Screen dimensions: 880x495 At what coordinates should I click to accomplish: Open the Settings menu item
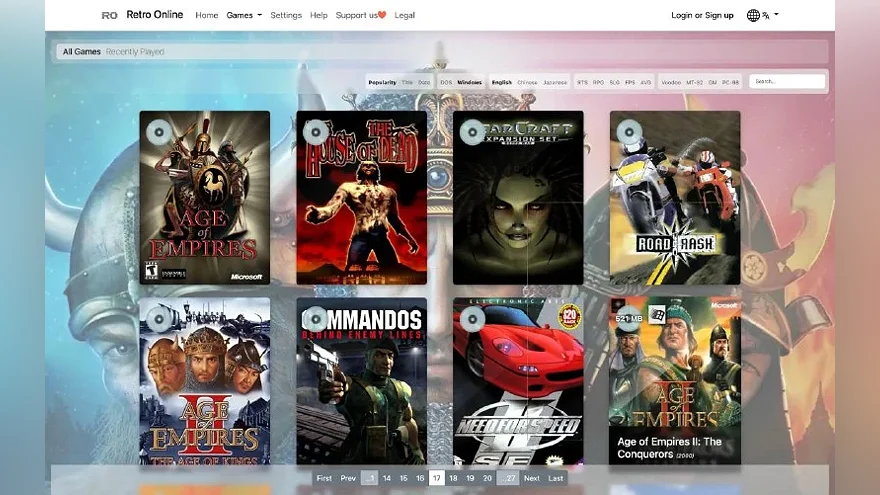286,15
